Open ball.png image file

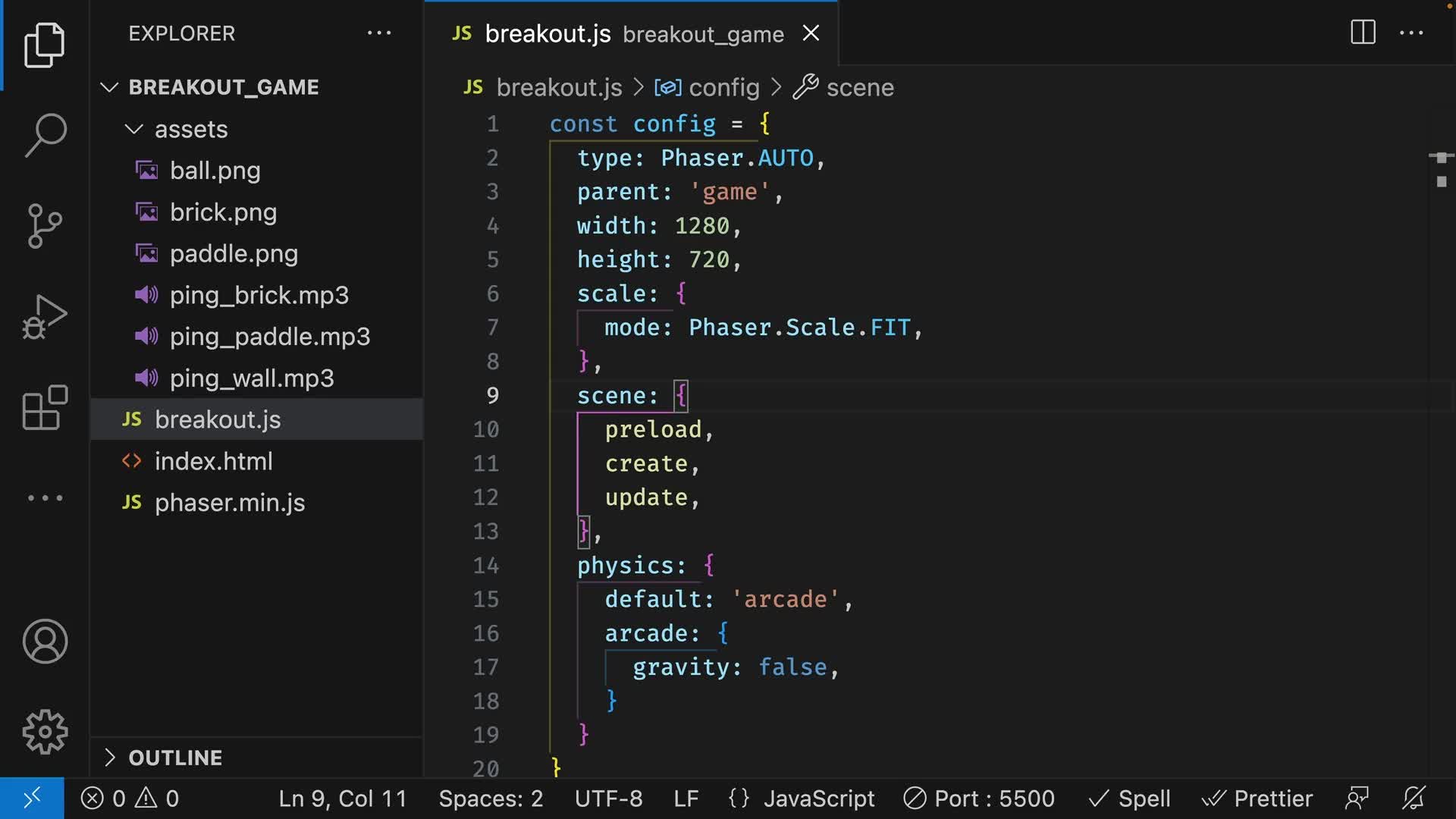click(x=256, y=171)
